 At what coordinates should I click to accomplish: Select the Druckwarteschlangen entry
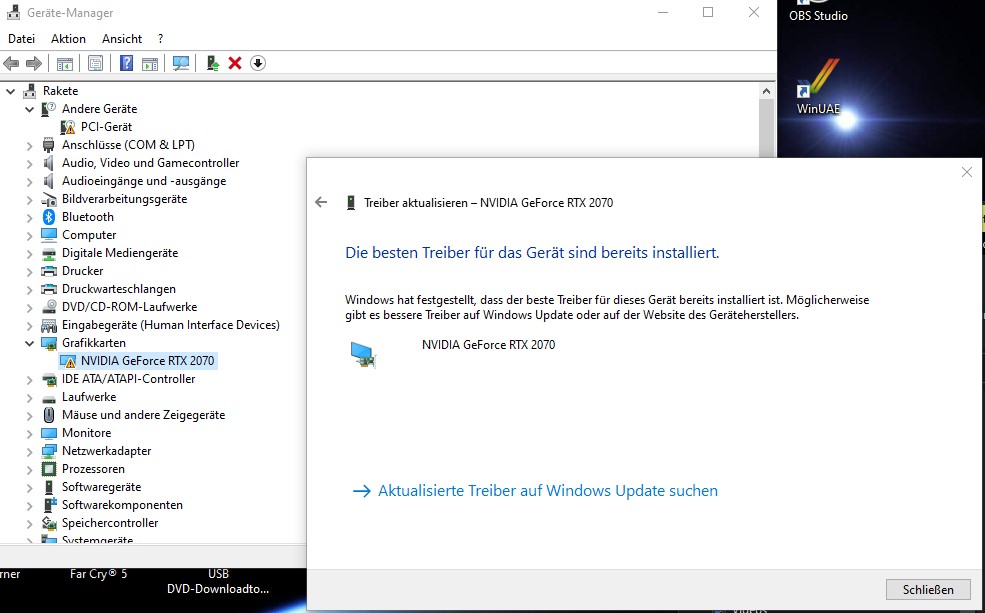119,289
